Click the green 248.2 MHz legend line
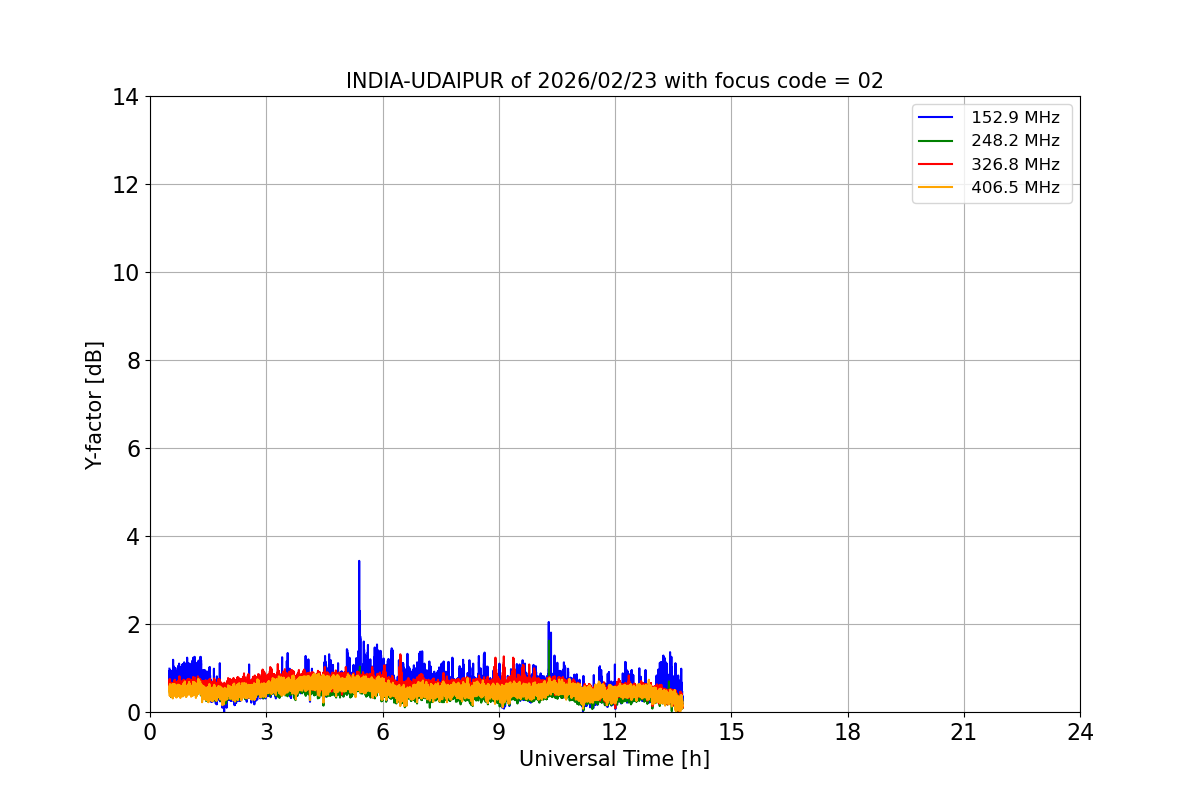 [x=937, y=141]
